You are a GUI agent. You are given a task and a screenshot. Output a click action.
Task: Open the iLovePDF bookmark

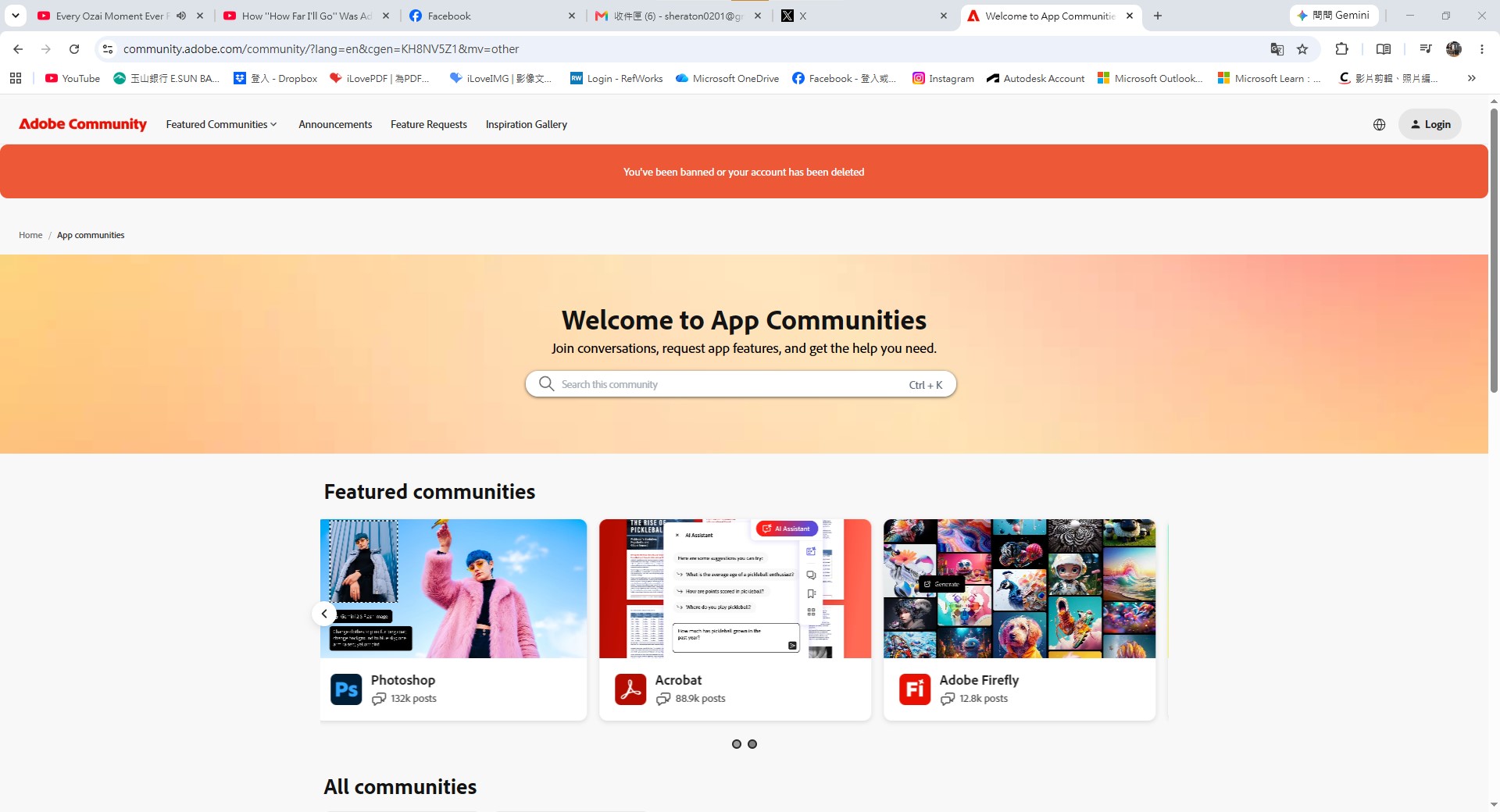[x=380, y=78]
